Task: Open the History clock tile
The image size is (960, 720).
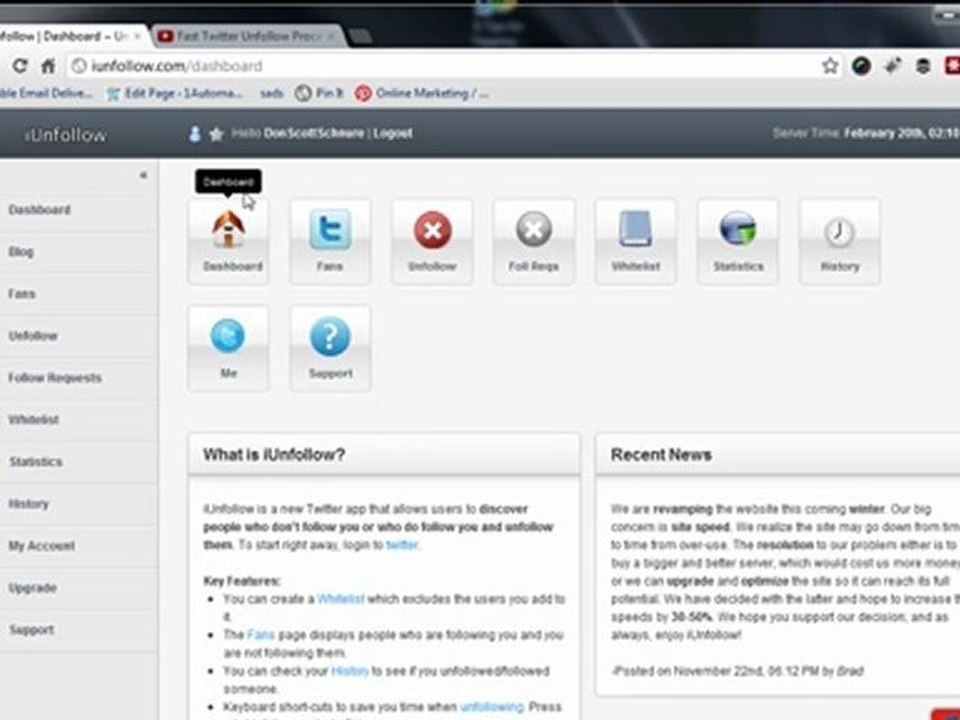Action: 839,241
